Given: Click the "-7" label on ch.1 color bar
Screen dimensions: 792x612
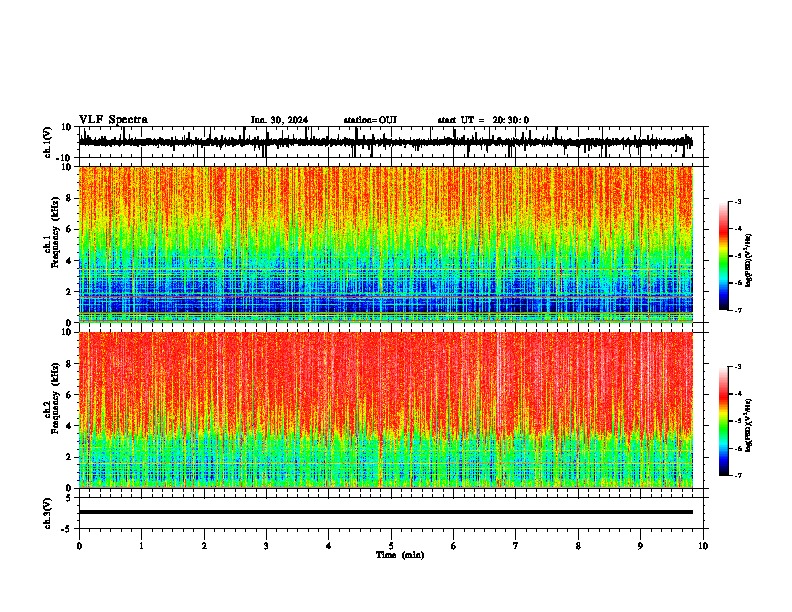Looking at the screenshot, I should click(x=737, y=310).
